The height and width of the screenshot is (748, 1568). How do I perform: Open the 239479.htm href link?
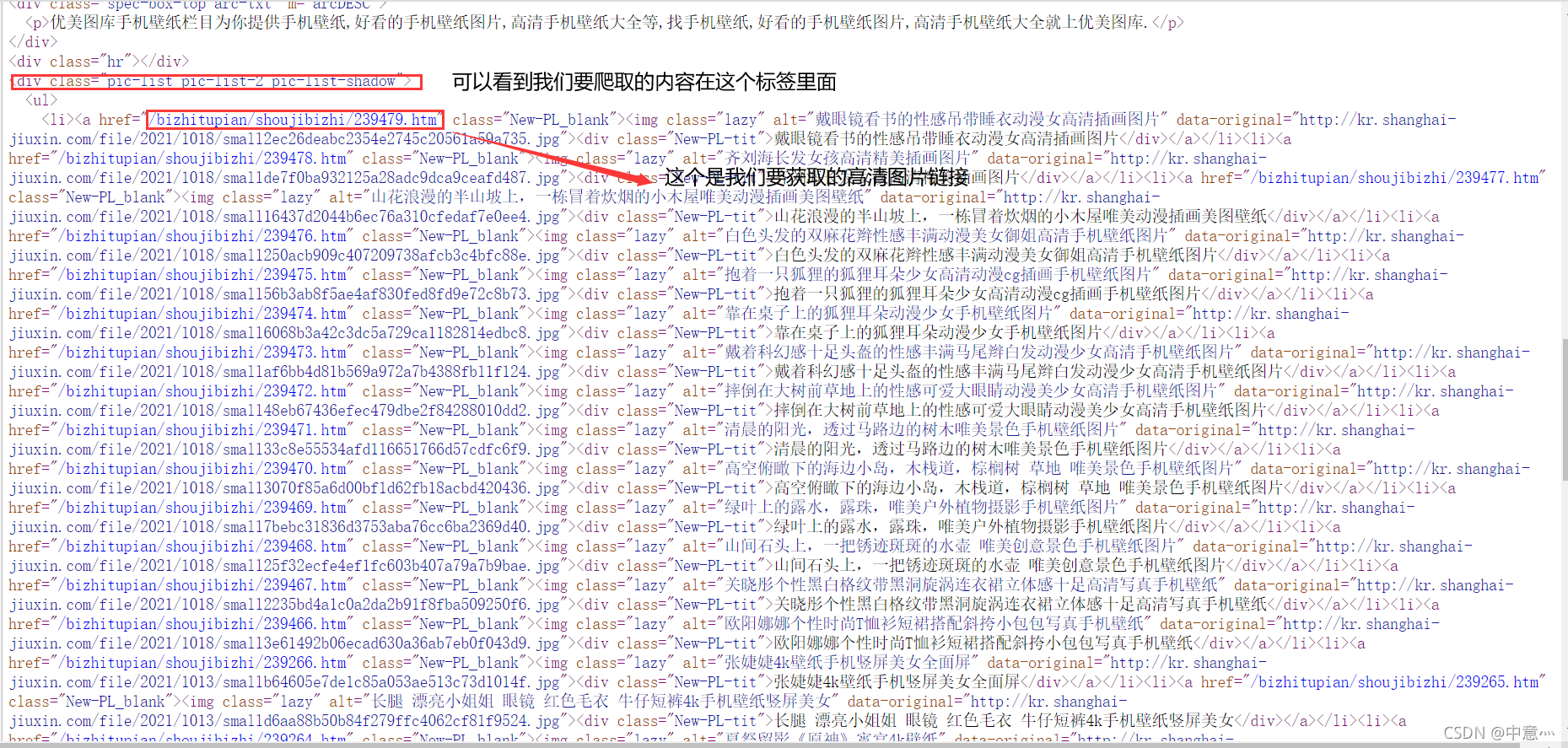[x=294, y=120]
